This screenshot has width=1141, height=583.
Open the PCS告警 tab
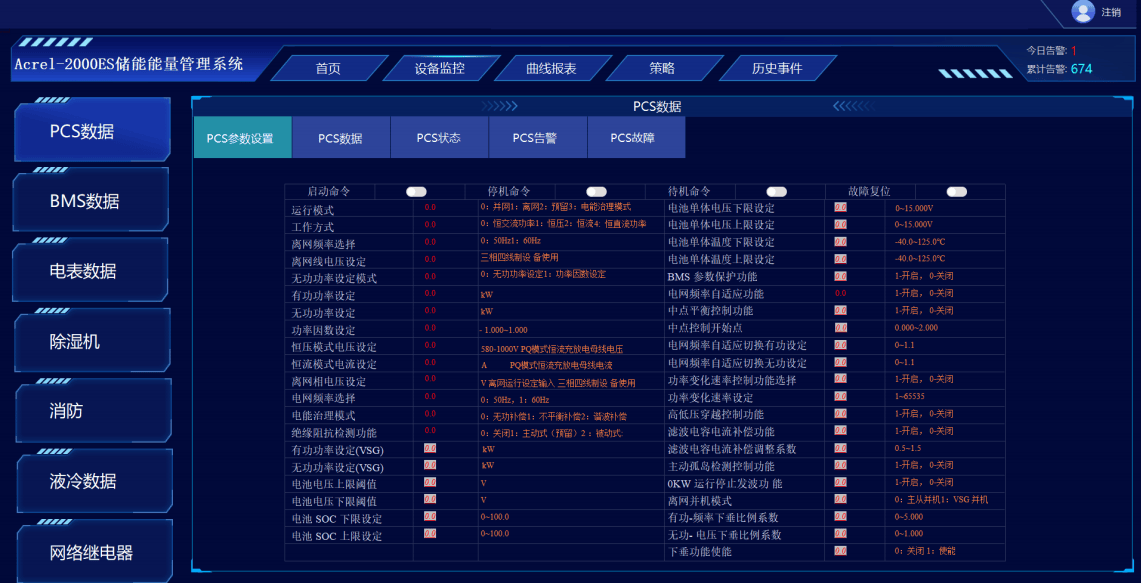[536, 138]
